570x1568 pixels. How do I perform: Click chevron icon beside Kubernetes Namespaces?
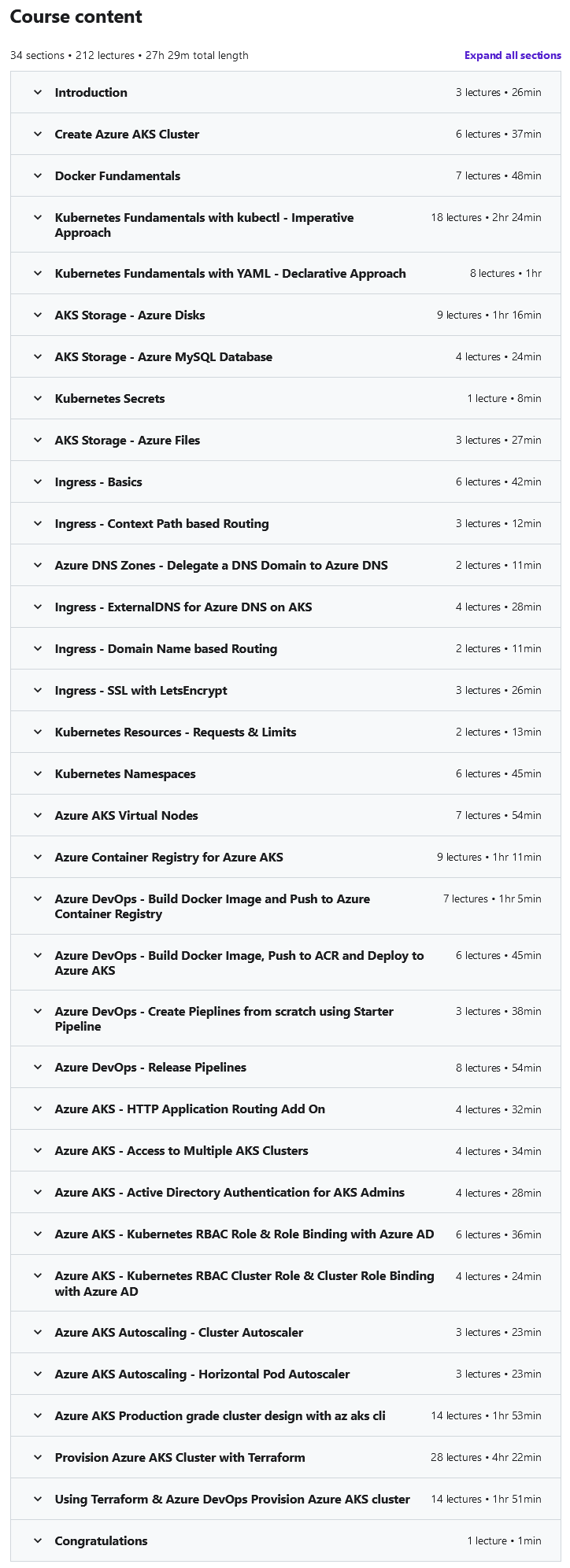coord(38,773)
